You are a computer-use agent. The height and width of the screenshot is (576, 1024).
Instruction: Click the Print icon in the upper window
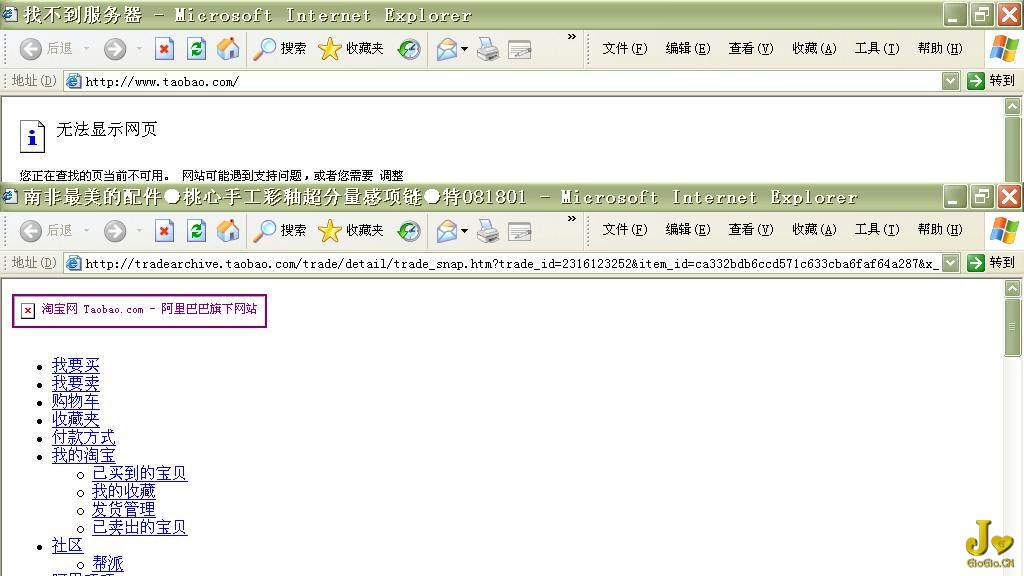(x=488, y=49)
